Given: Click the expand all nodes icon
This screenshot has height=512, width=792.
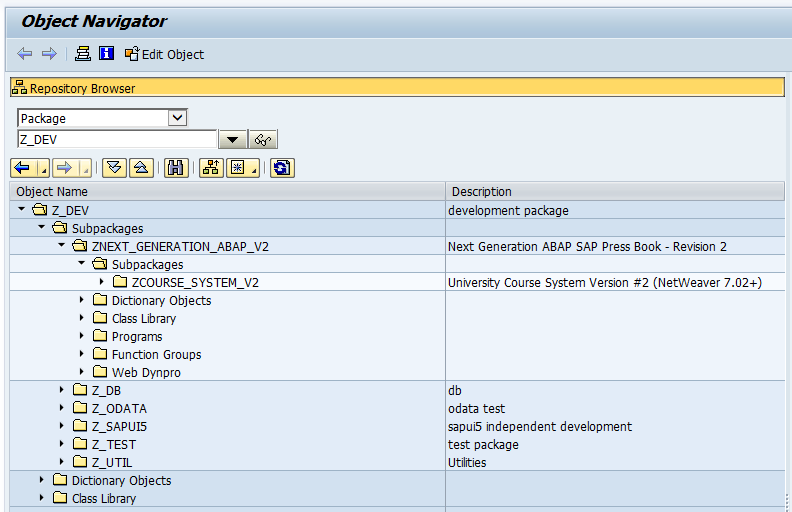Looking at the screenshot, I should pos(114,168).
